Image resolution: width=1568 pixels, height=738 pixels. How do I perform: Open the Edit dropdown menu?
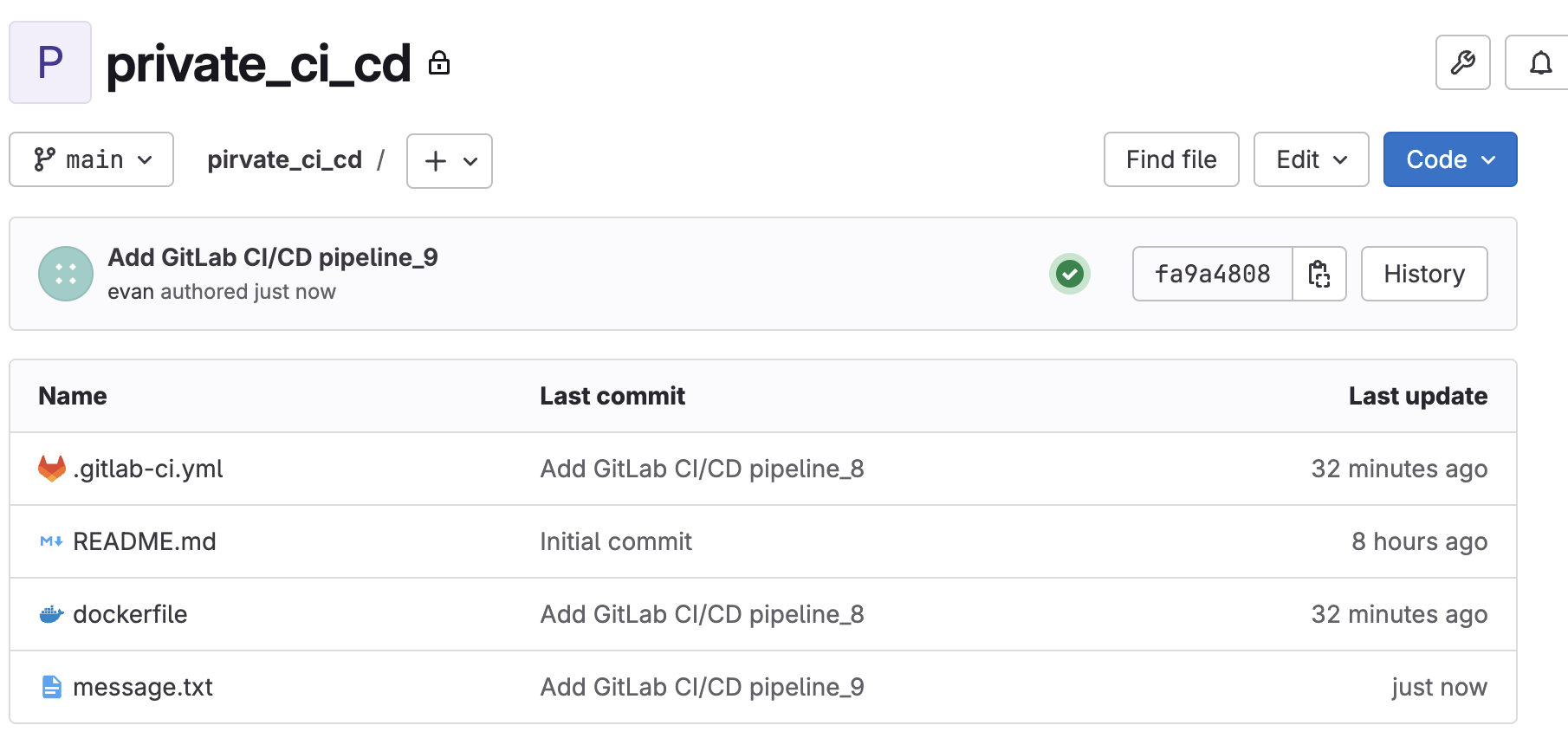[1311, 159]
